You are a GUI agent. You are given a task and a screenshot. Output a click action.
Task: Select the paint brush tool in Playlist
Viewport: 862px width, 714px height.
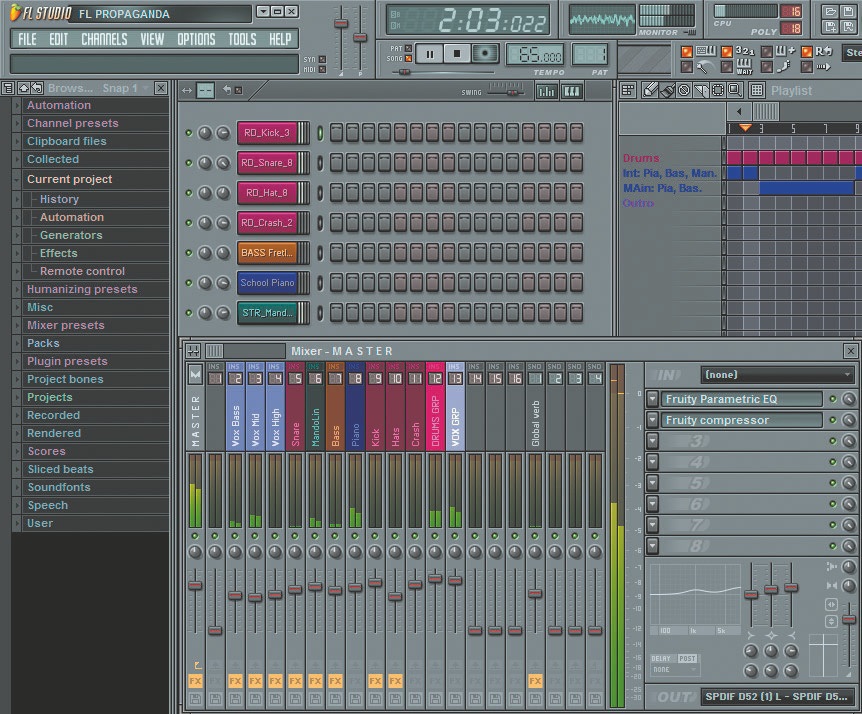point(667,90)
